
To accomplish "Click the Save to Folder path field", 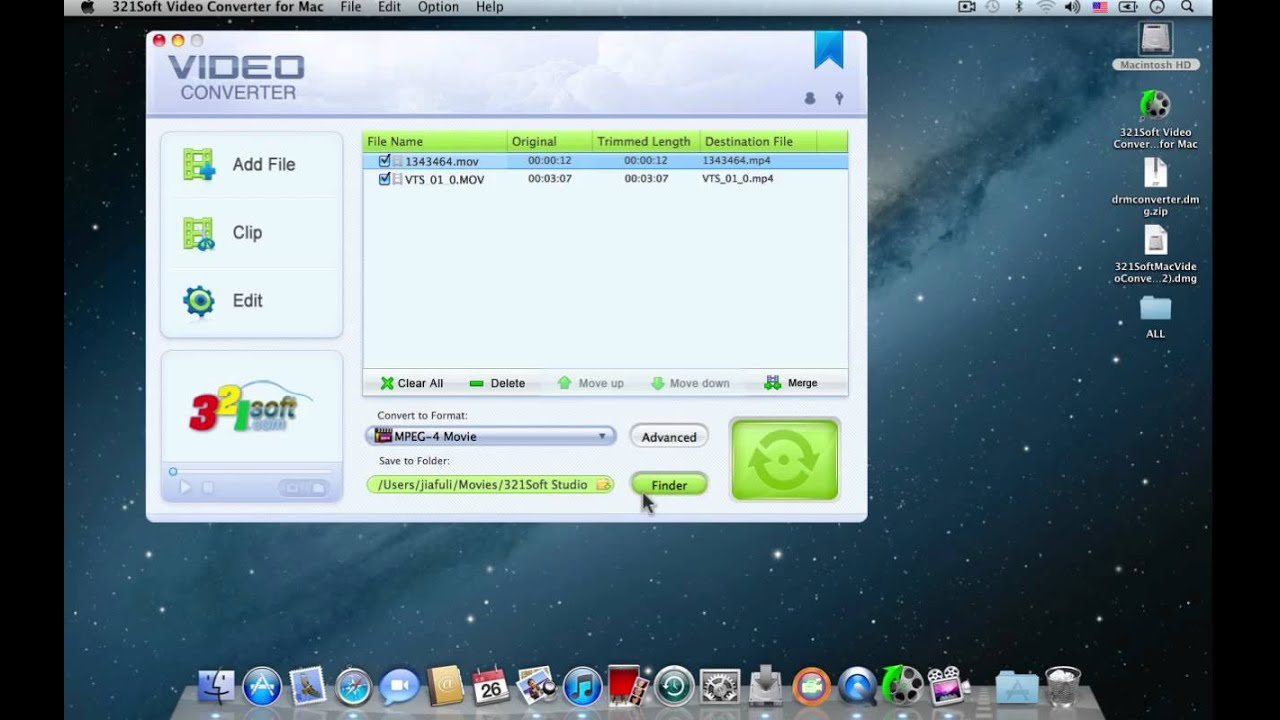I will 490,485.
